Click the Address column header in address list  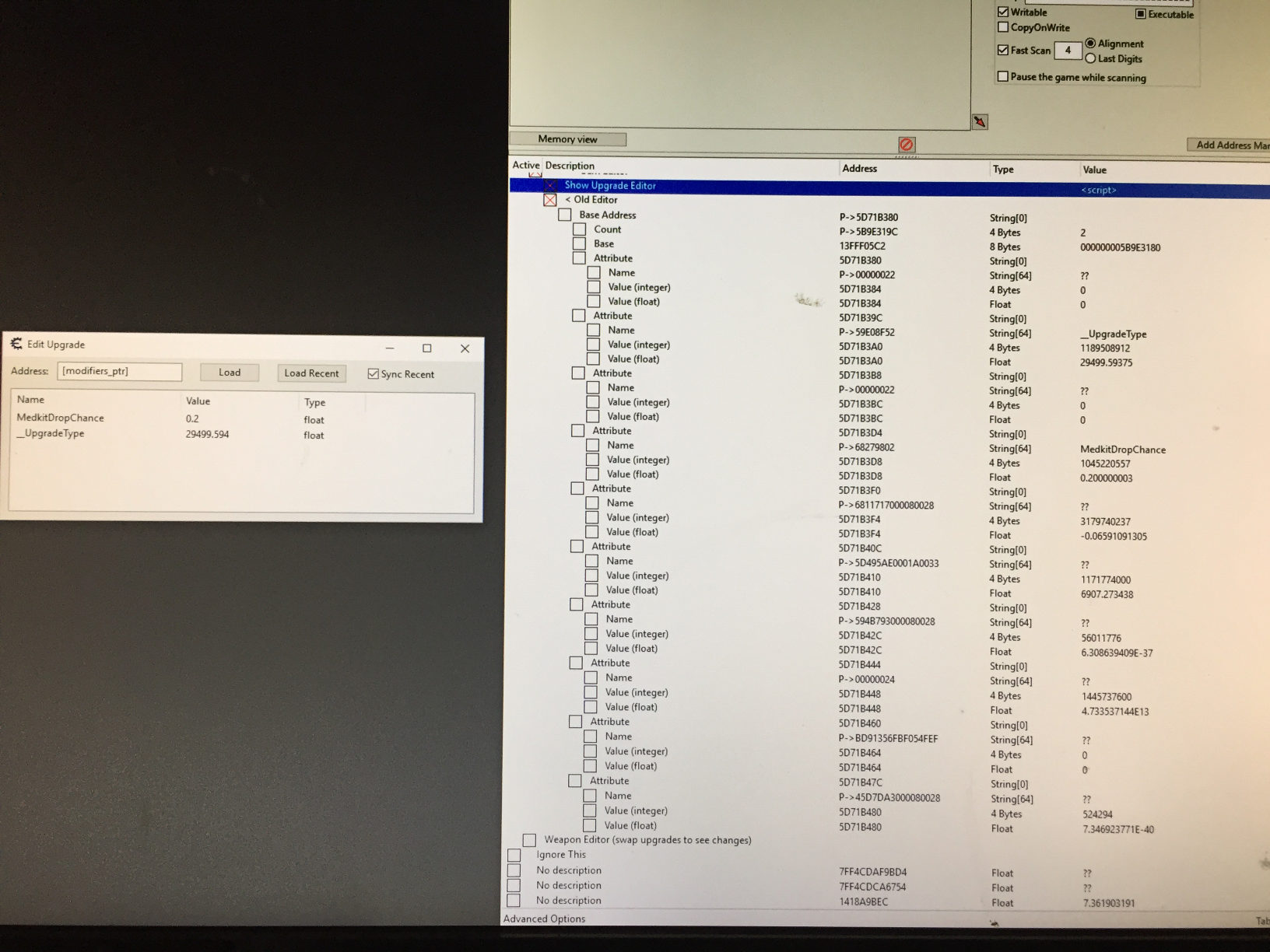point(859,168)
